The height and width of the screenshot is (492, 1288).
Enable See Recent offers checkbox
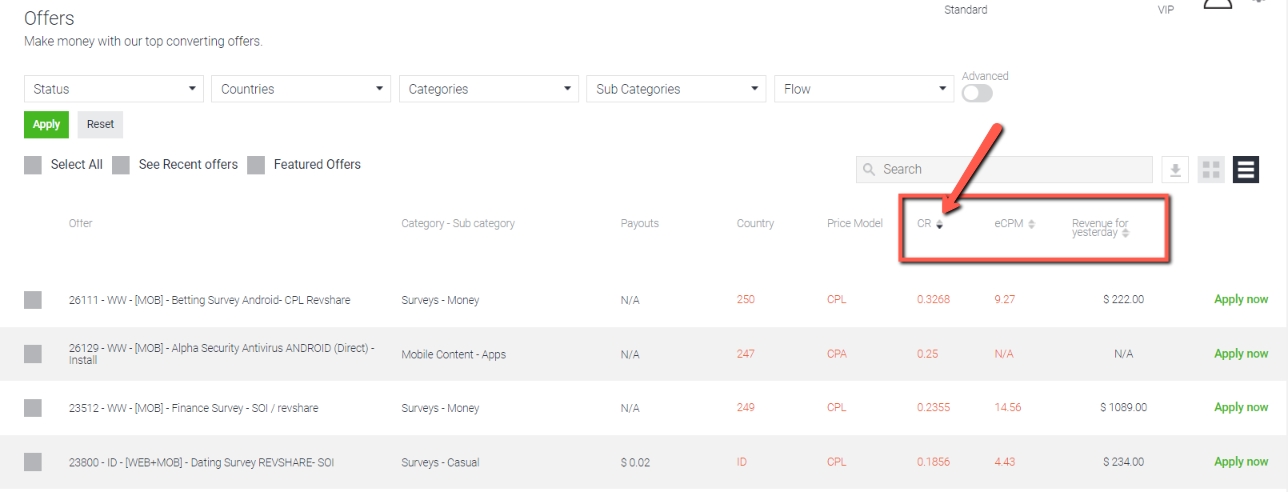point(121,165)
